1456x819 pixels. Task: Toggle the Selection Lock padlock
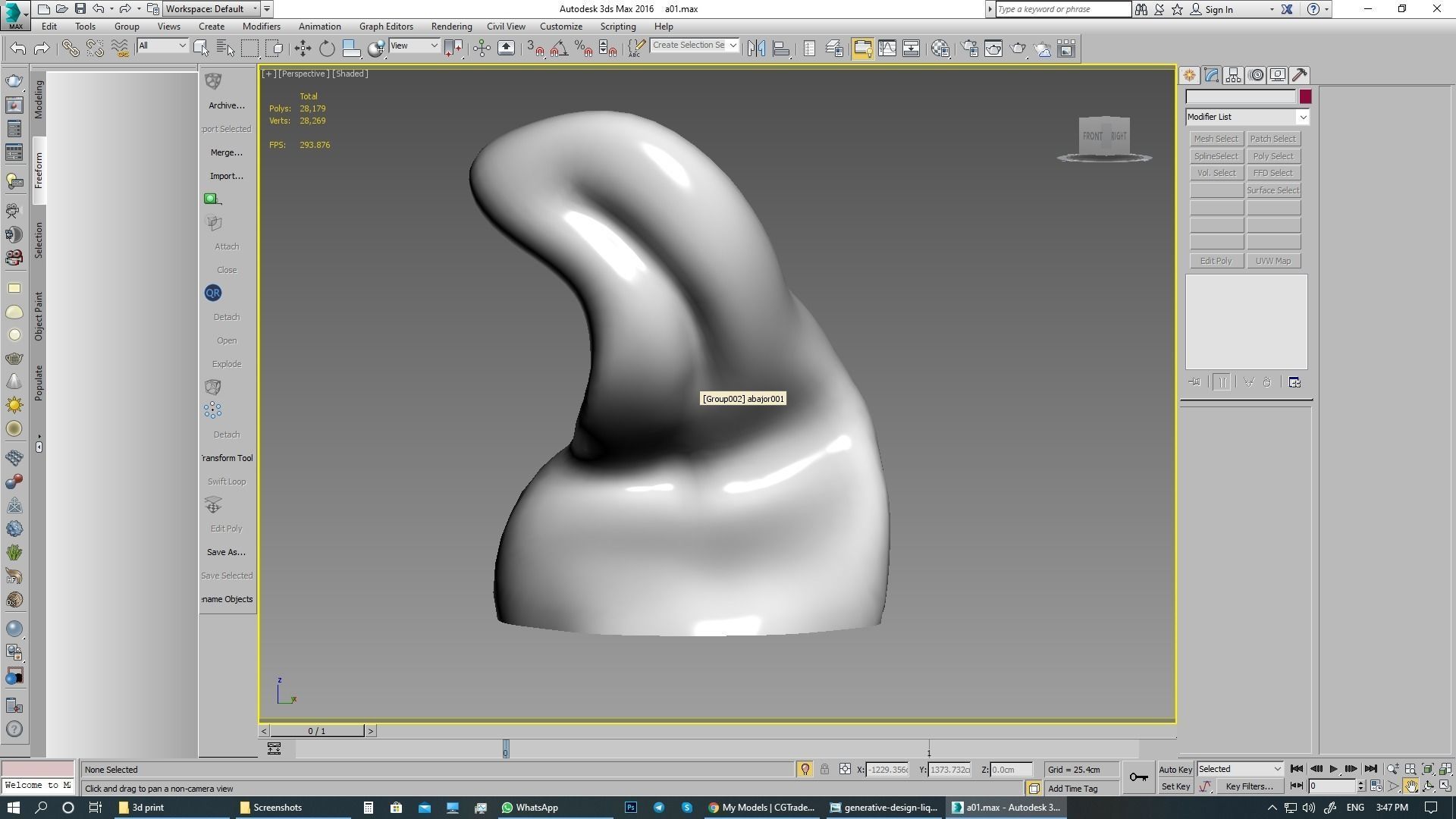824,769
